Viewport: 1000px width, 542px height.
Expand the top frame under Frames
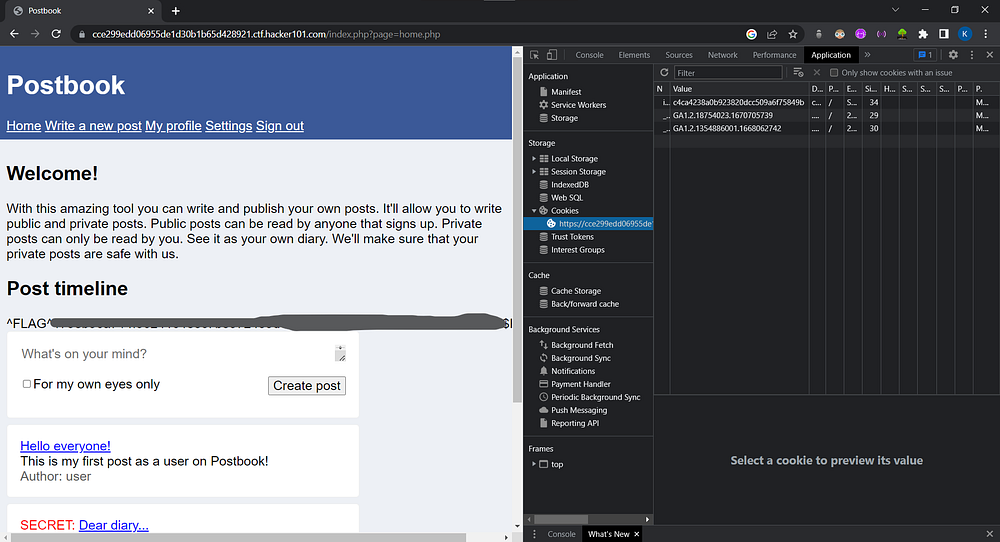(x=534, y=465)
